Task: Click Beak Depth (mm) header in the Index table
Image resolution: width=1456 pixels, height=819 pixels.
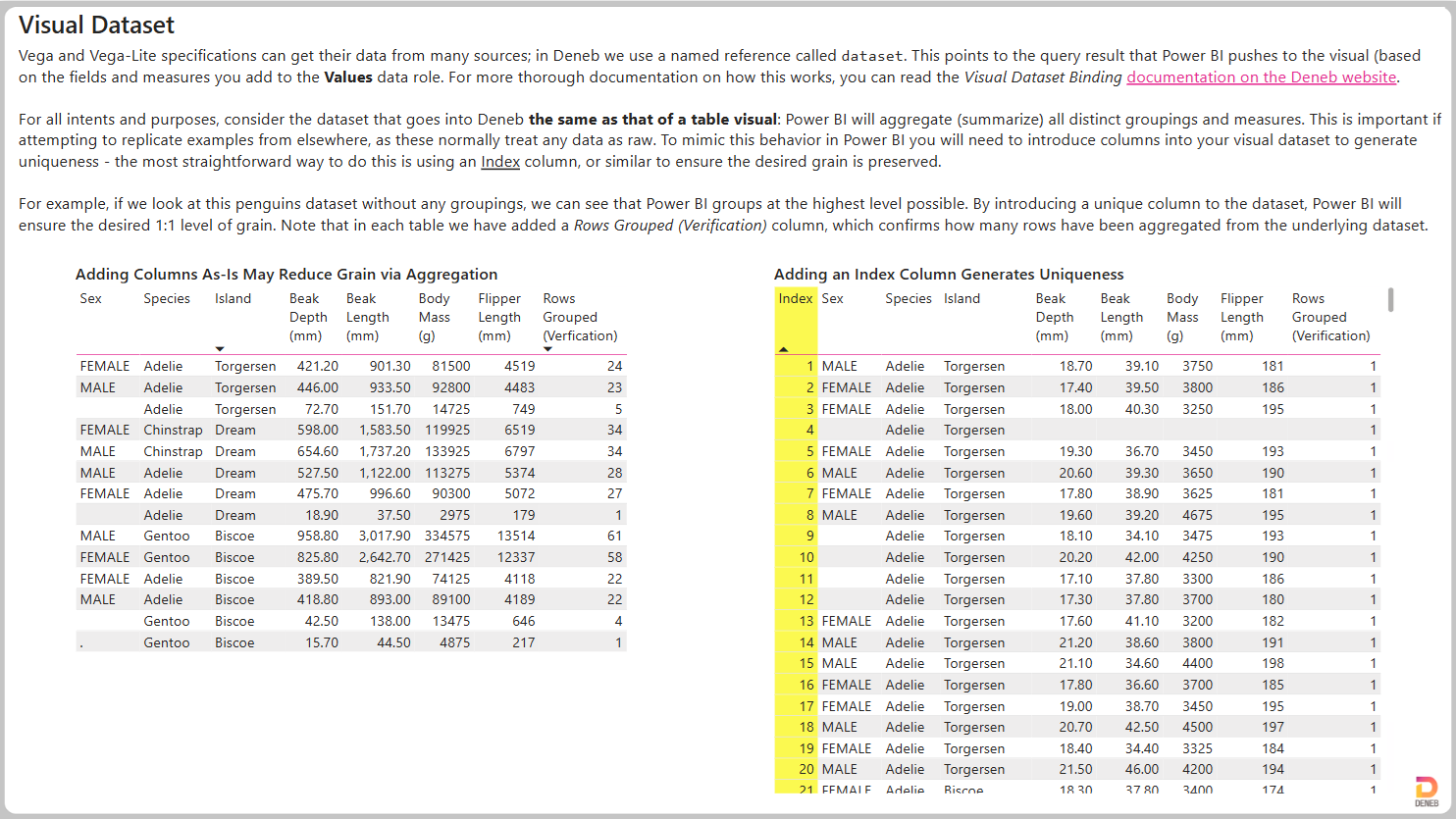Action: [x=1055, y=317]
